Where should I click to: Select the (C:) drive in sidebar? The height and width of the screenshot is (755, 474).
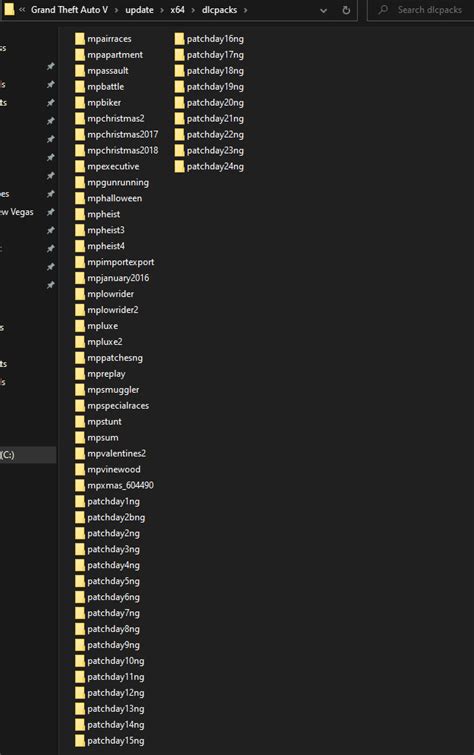pos(28,455)
